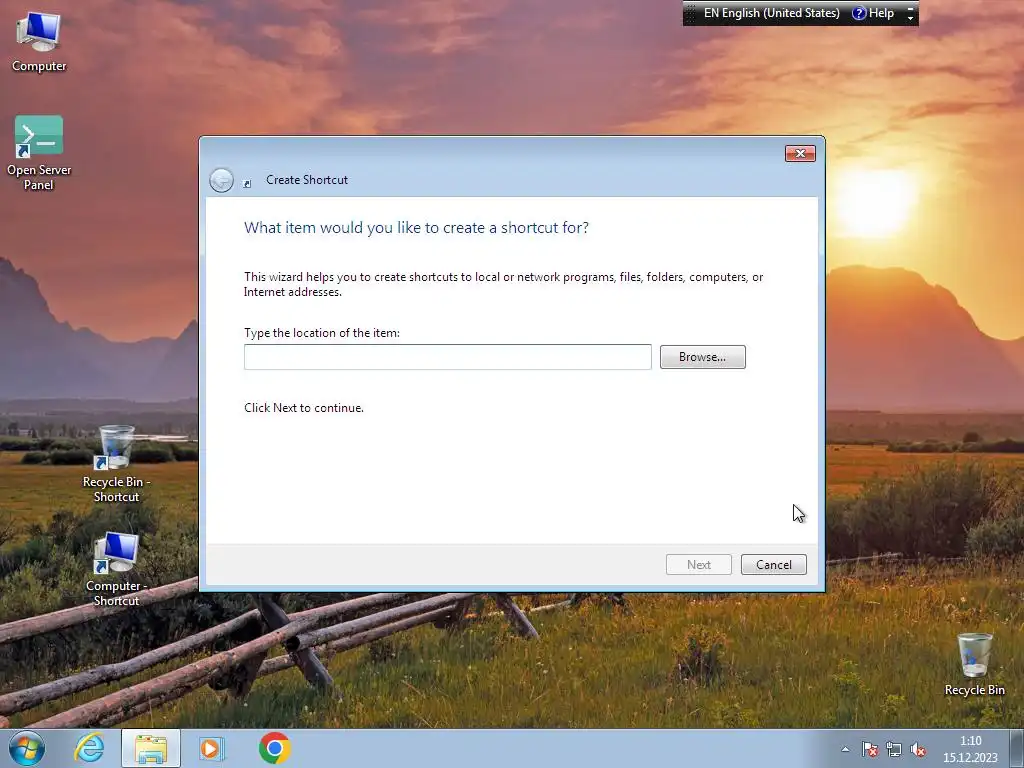The width and height of the screenshot is (1024, 768).
Task: Click the Back arrow in Create Shortcut
Action: click(221, 180)
